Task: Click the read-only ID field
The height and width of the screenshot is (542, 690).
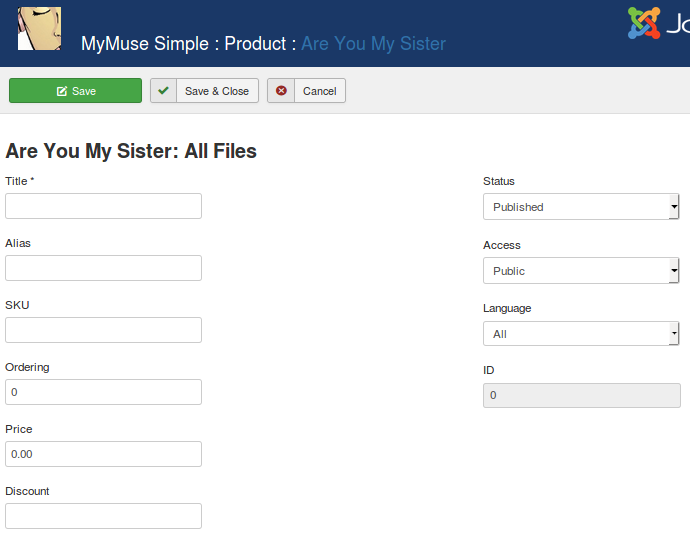Action: (581, 396)
